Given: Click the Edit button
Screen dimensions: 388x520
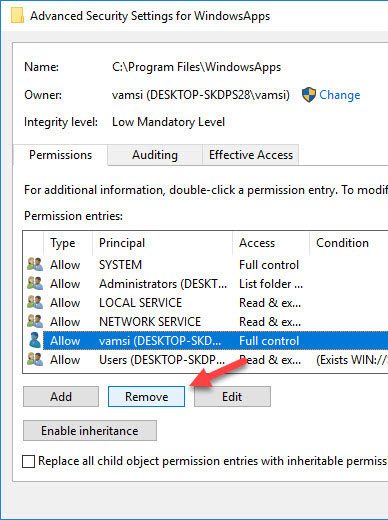Looking at the screenshot, I should 232,397.
